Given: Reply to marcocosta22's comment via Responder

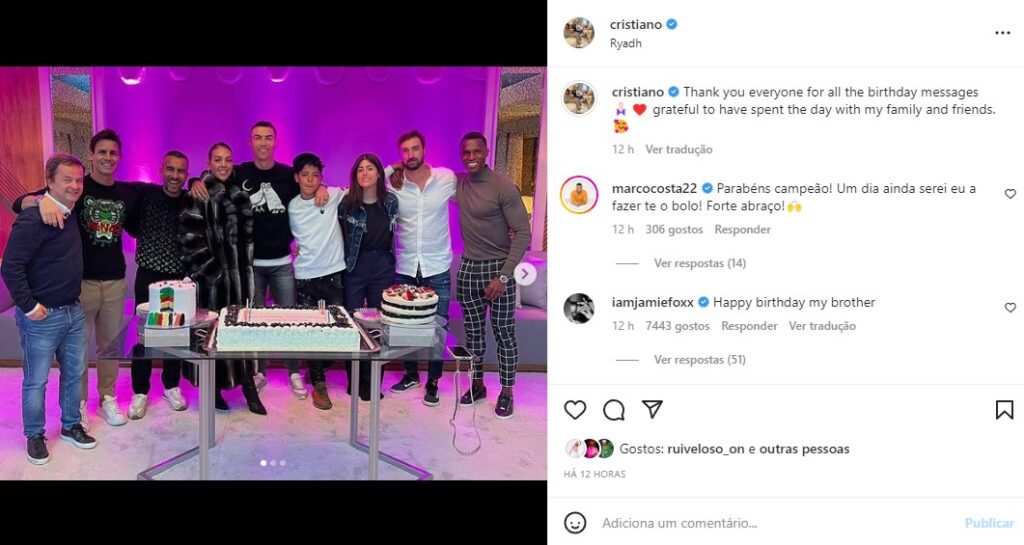Looking at the screenshot, I should [x=743, y=230].
